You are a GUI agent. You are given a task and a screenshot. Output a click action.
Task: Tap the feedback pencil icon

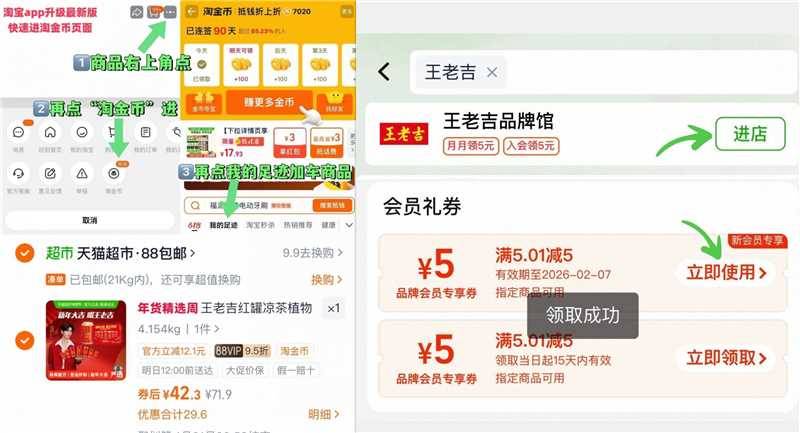pos(50,174)
